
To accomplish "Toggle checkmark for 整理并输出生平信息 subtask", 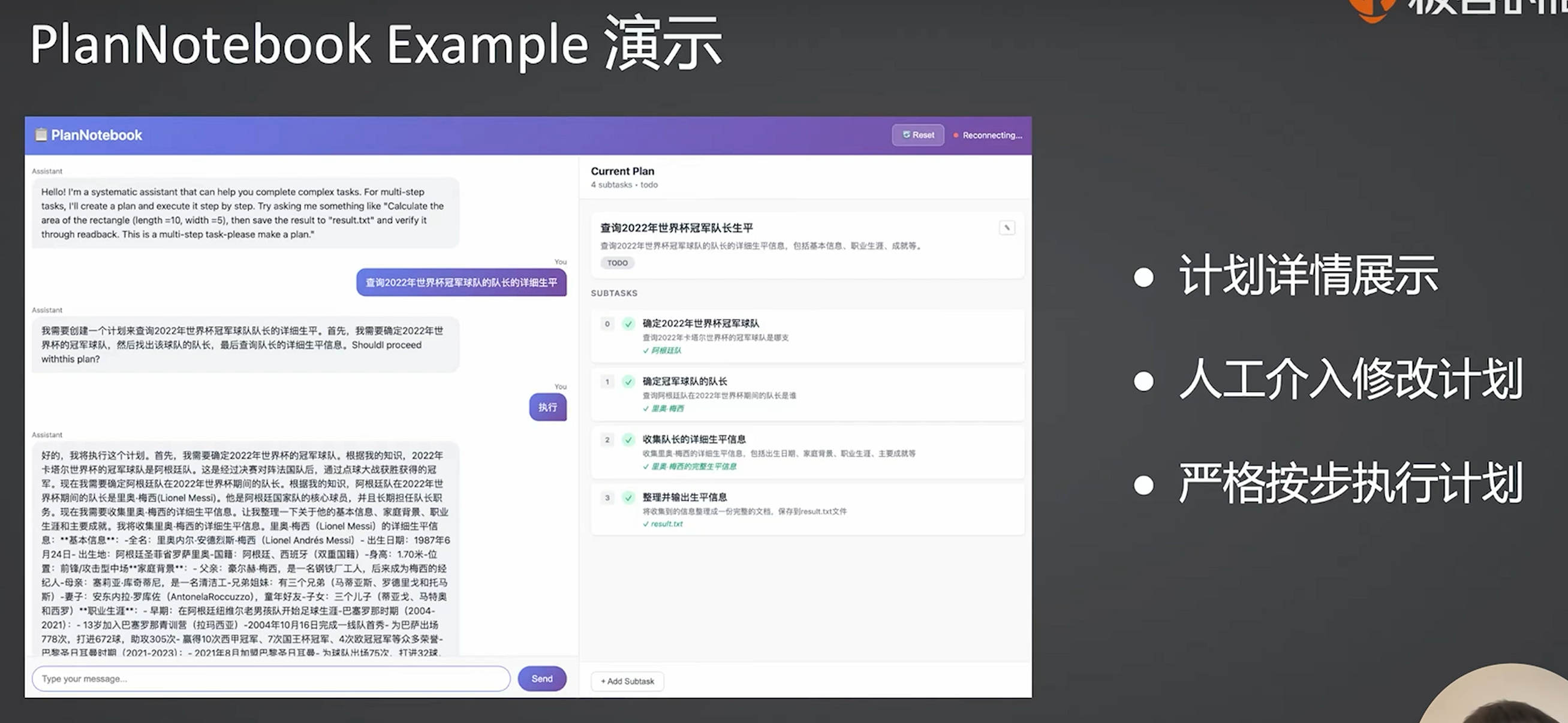I will [628, 497].
